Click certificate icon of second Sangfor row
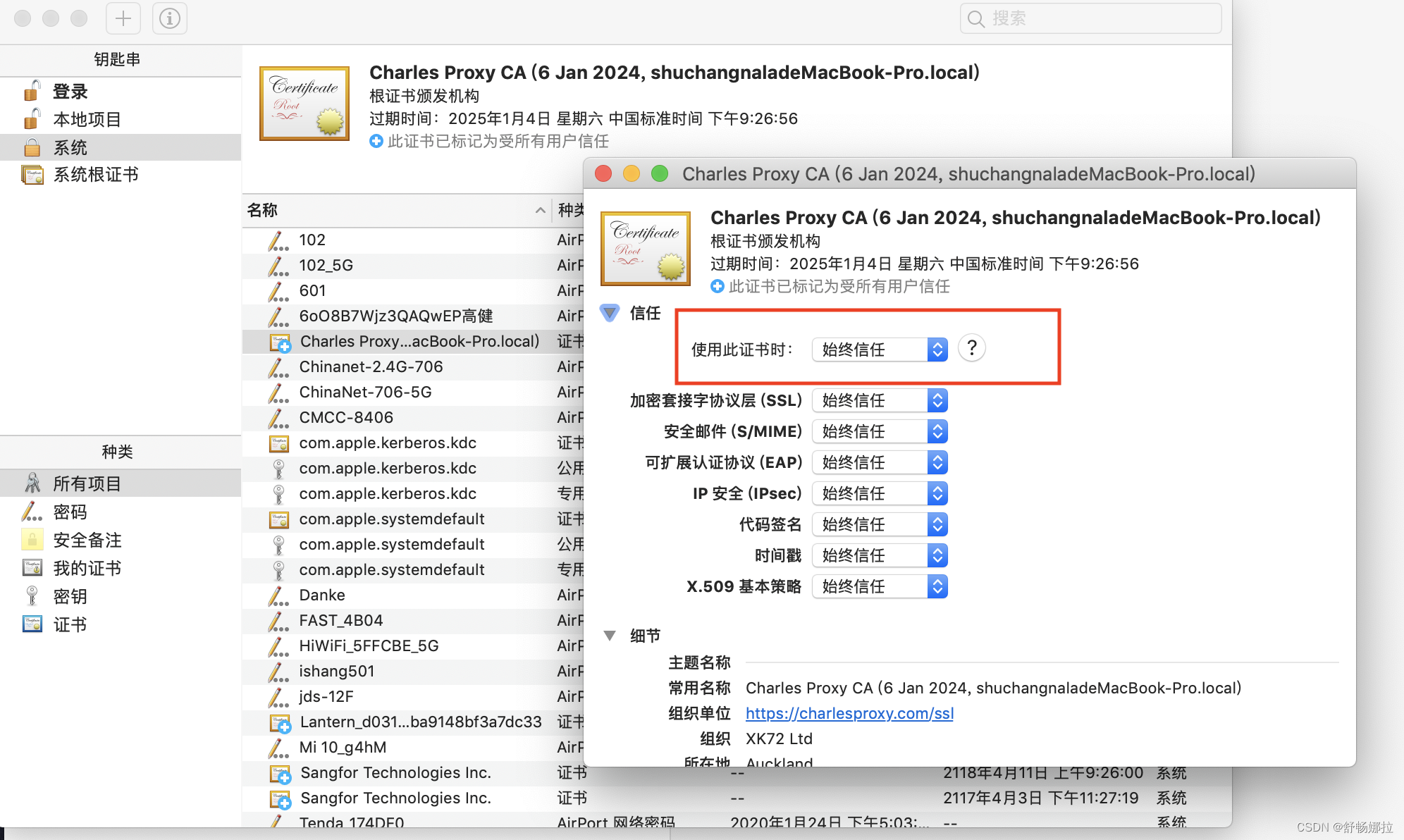The height and width of the screenshot is (840, 1404). [x=280, y=799]
